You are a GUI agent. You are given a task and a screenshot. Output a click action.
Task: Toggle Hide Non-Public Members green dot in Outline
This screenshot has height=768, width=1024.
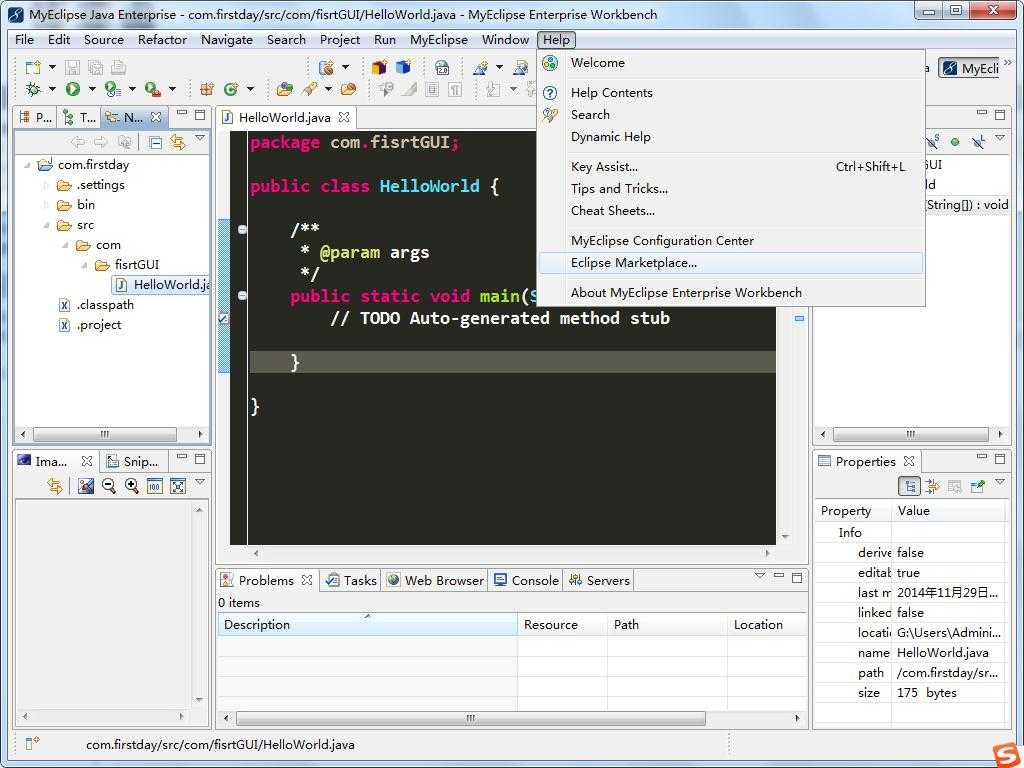point(955,141)
